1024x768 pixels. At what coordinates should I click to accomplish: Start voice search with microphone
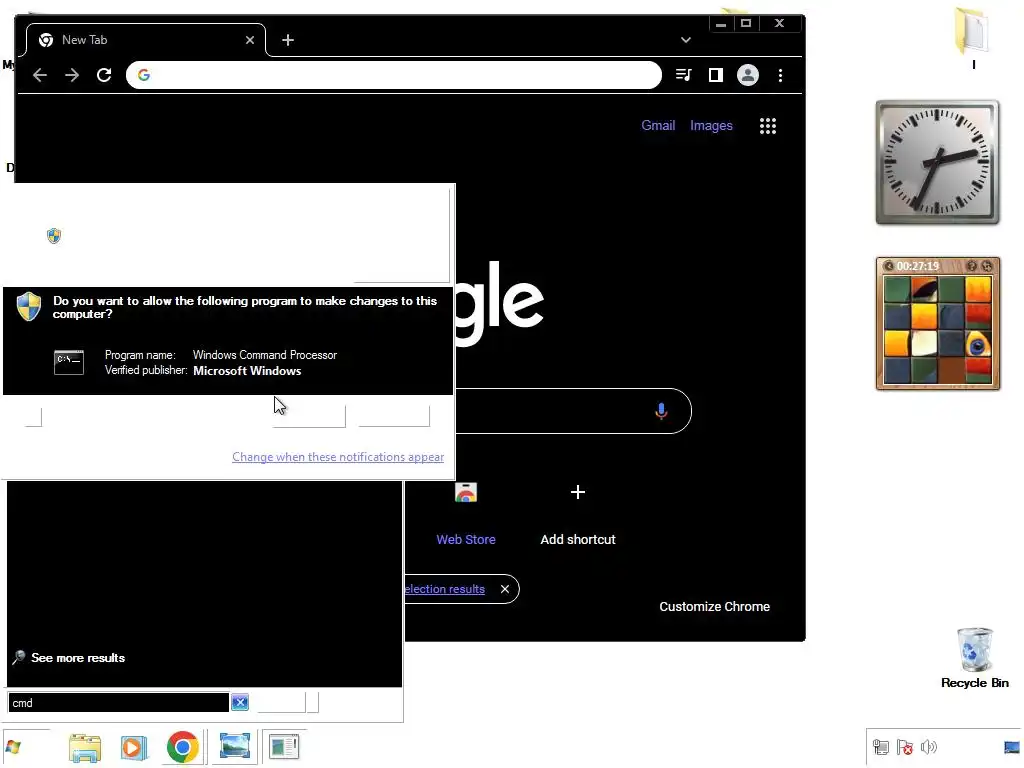[661, 411]
